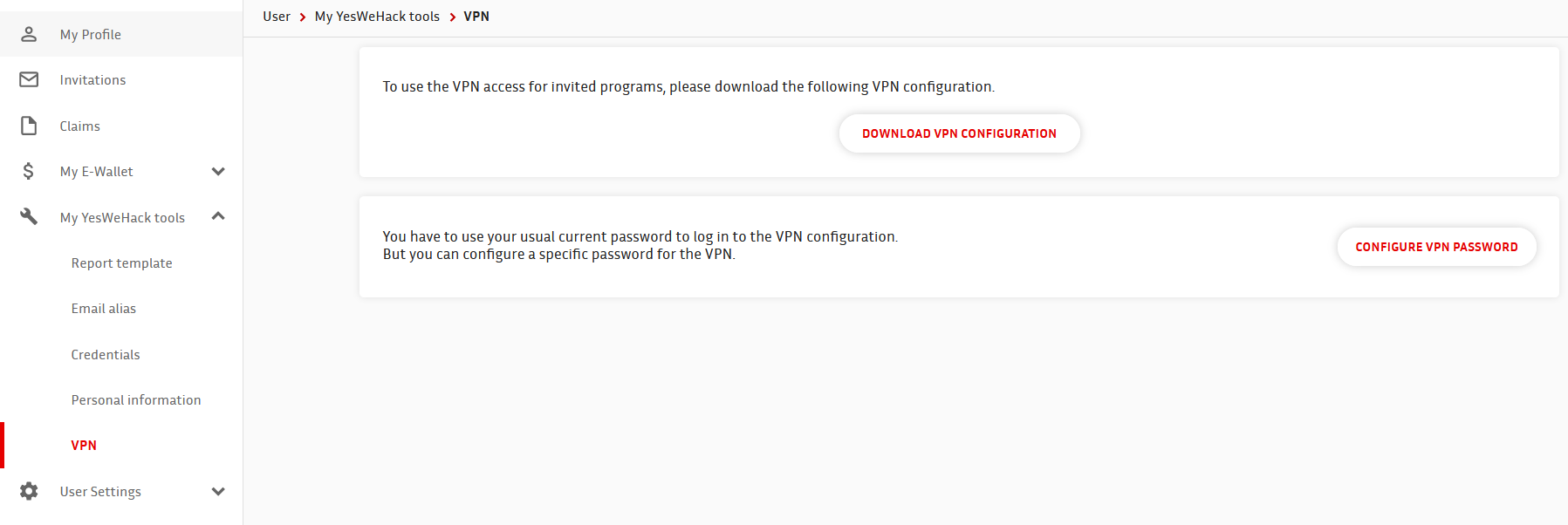Click Configure VPN Password button
The height and width of the screenshot is (525, 1568).
pos(1436,247)
